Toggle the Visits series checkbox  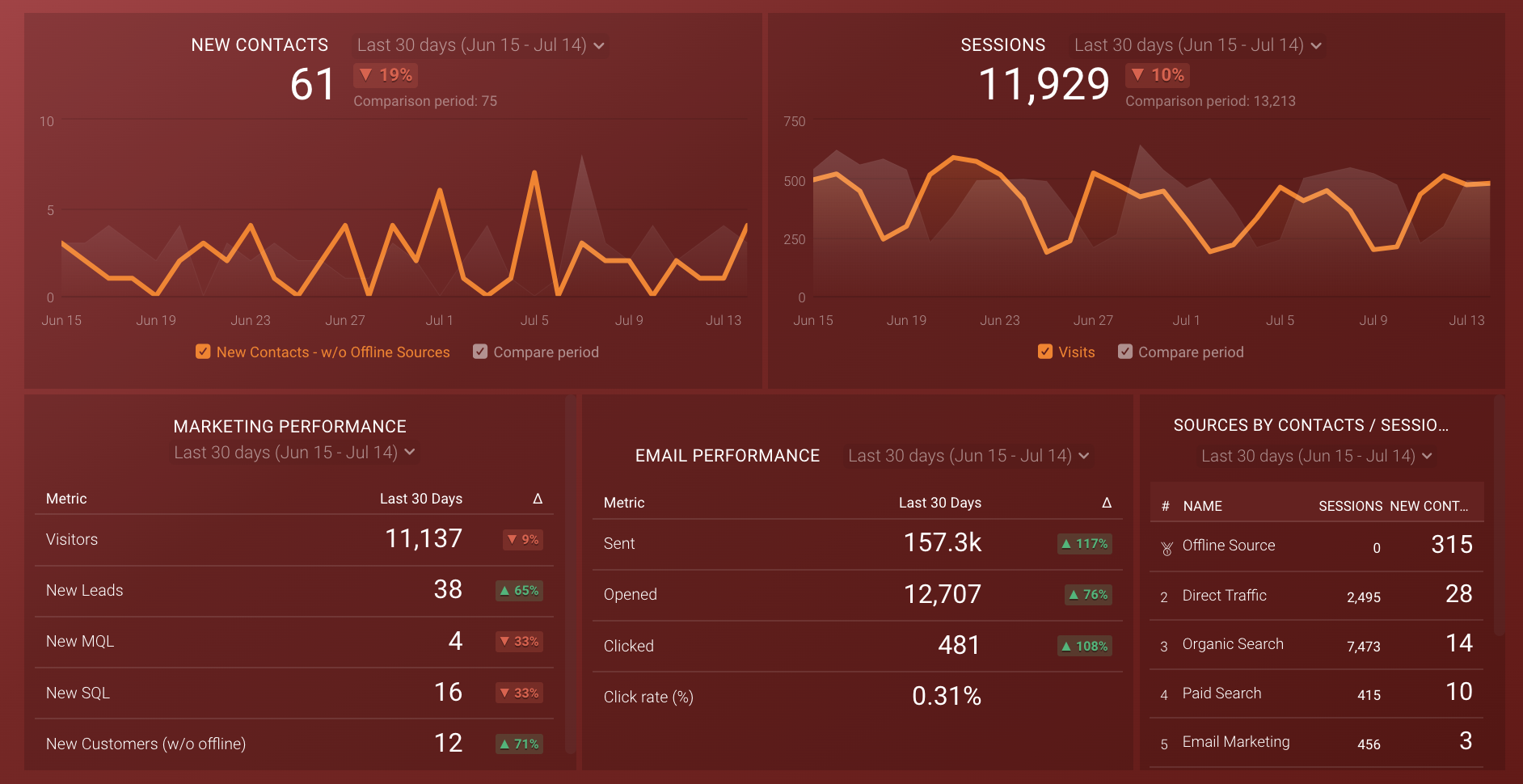(x=1045, y=352)
